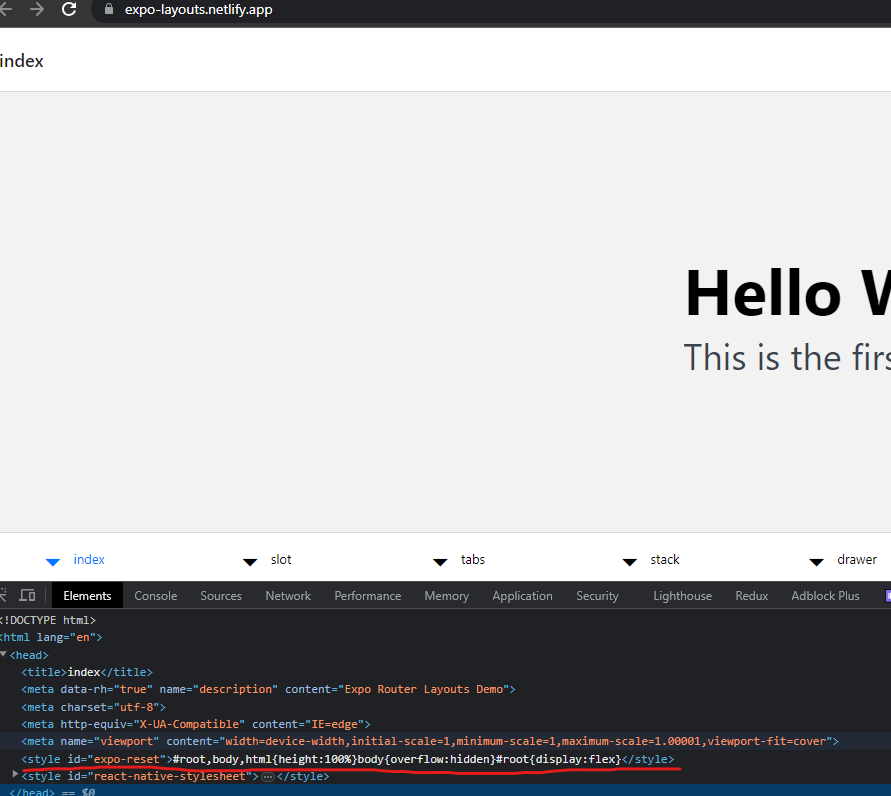Switch to the Console tab

pyautogui.click(x=156, y=595)
